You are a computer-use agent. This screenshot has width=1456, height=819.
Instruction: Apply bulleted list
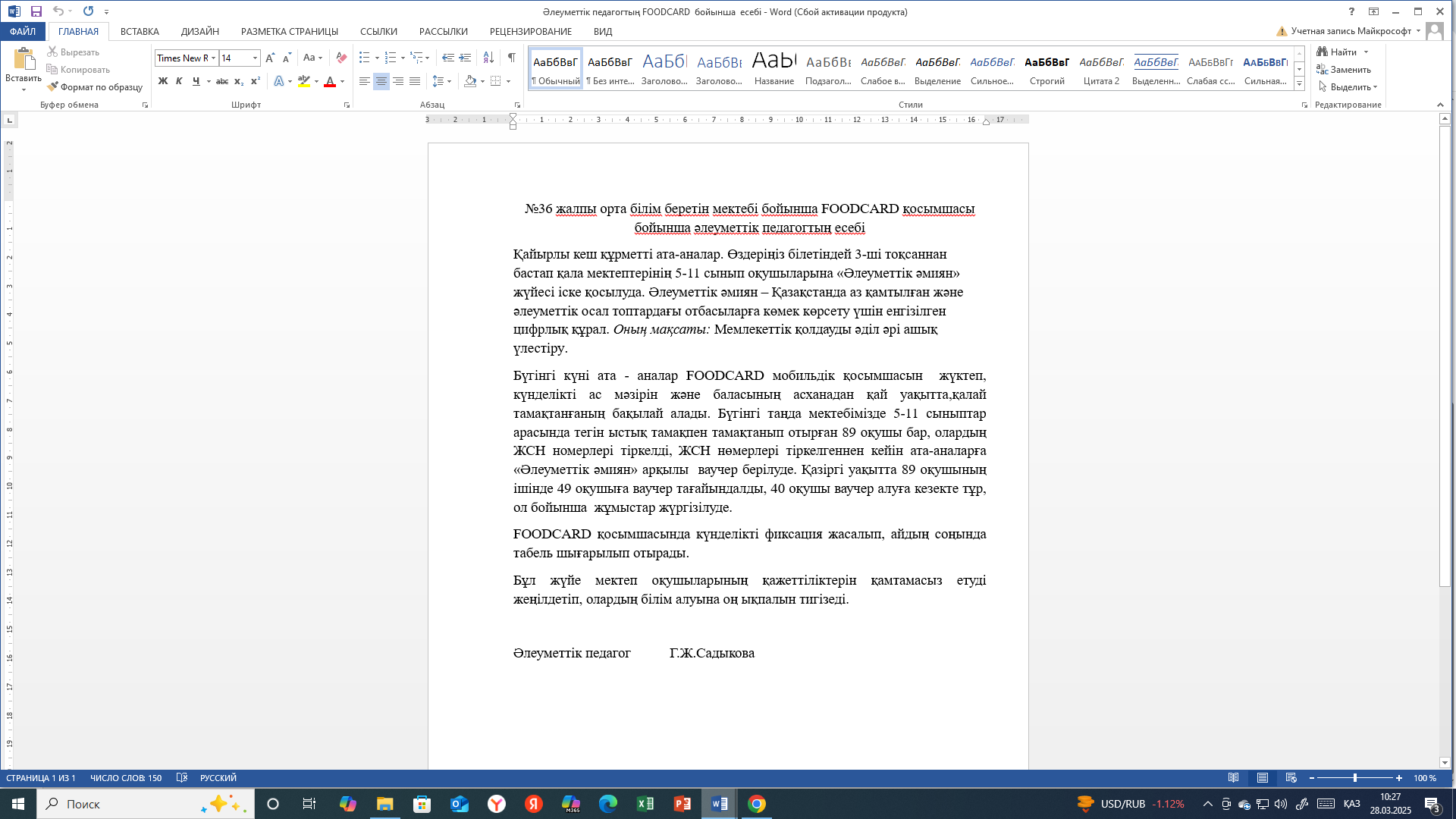[365, 58]
